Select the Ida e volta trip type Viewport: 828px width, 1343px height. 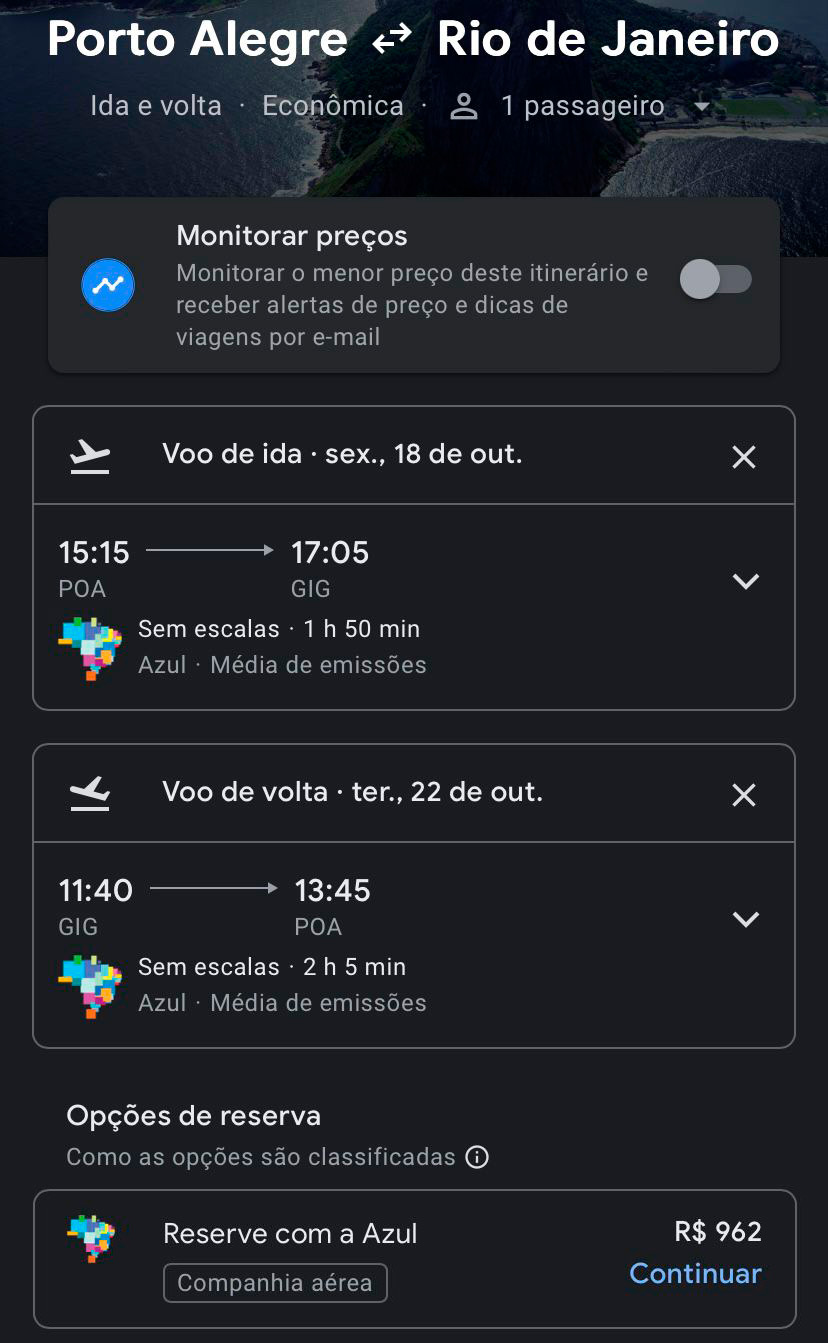coord(156,106)
